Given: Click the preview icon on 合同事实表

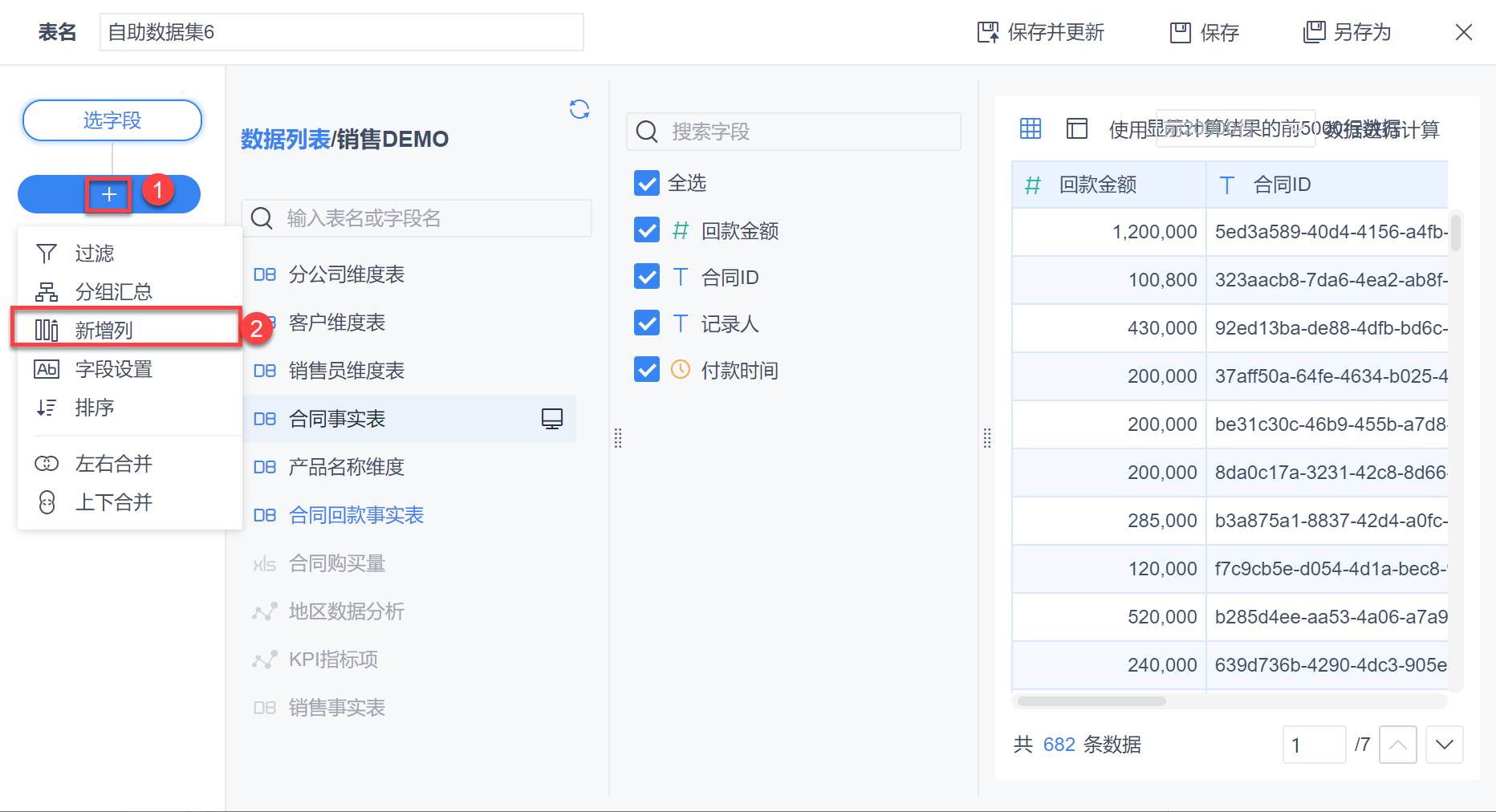Looking at the screenshot, I should click(x=552, y=419).
